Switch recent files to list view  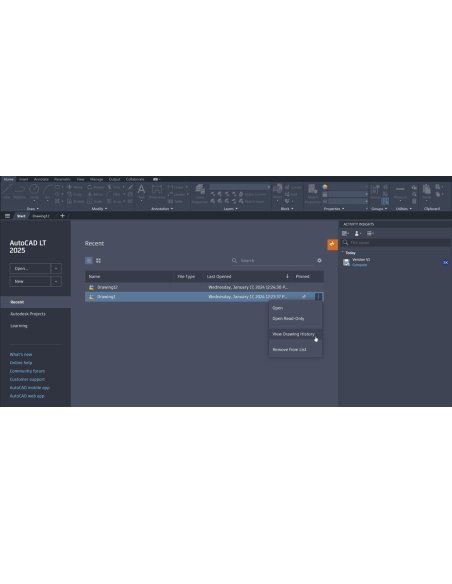(x=89, y=260)
